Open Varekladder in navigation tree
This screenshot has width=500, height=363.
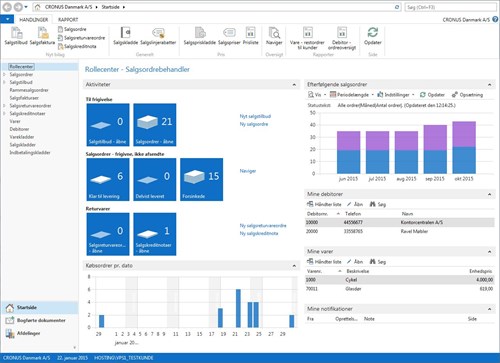coord(22,137)
